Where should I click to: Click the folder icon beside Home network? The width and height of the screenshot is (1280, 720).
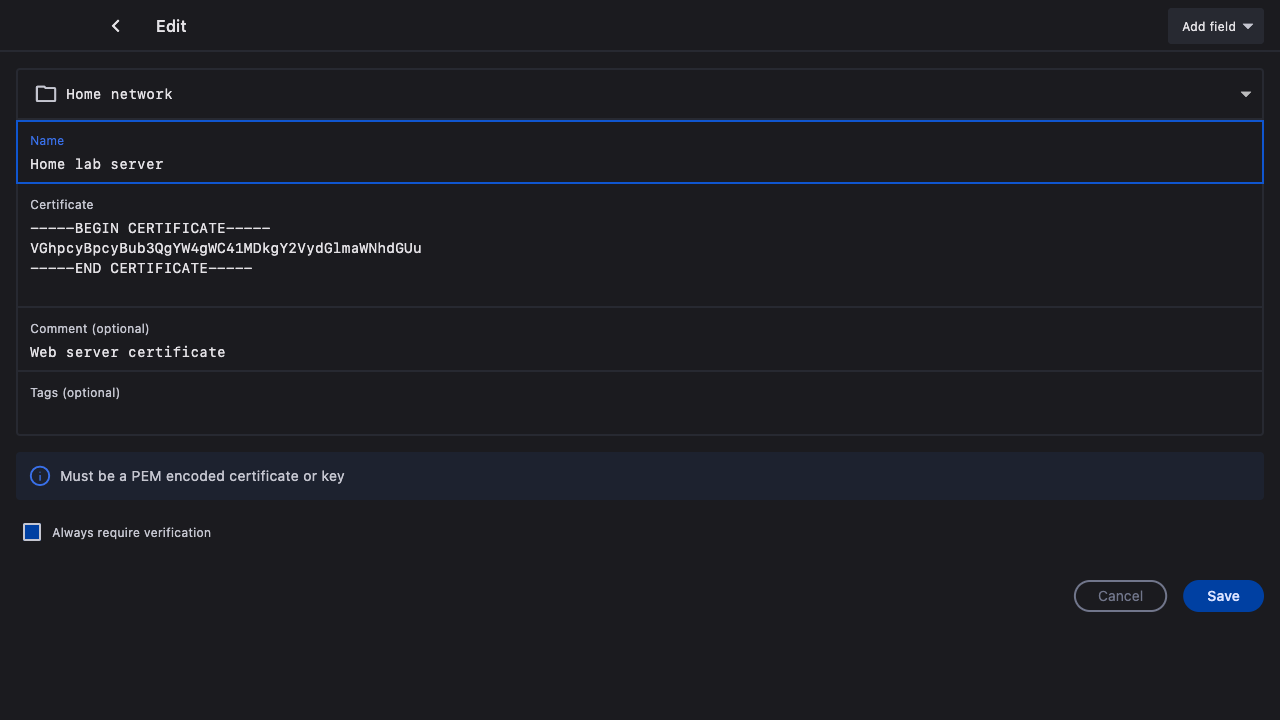tap(46, 94)
